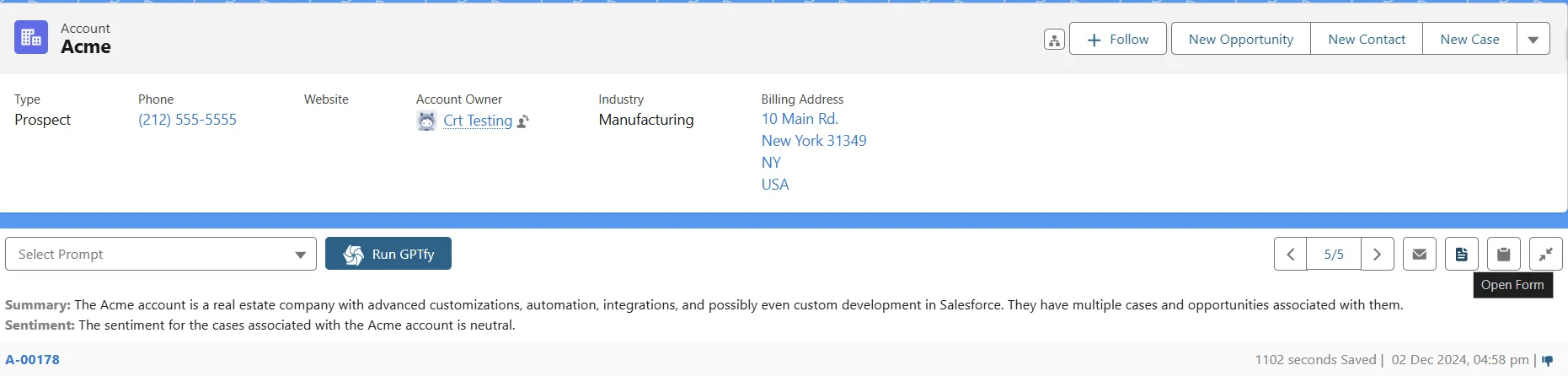Open the Select Prompt dropdown

160,254
